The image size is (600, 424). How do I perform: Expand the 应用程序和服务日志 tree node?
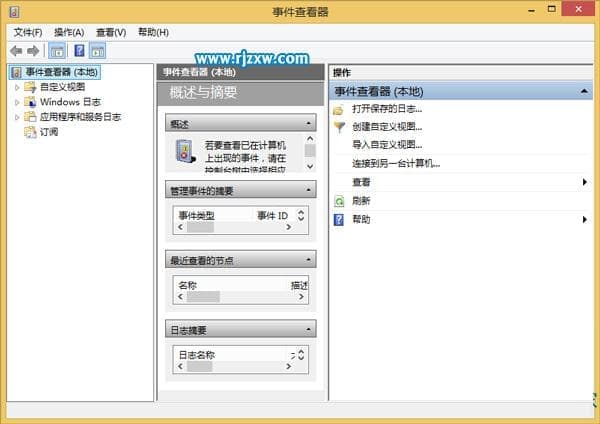click(x=17, y=117)
